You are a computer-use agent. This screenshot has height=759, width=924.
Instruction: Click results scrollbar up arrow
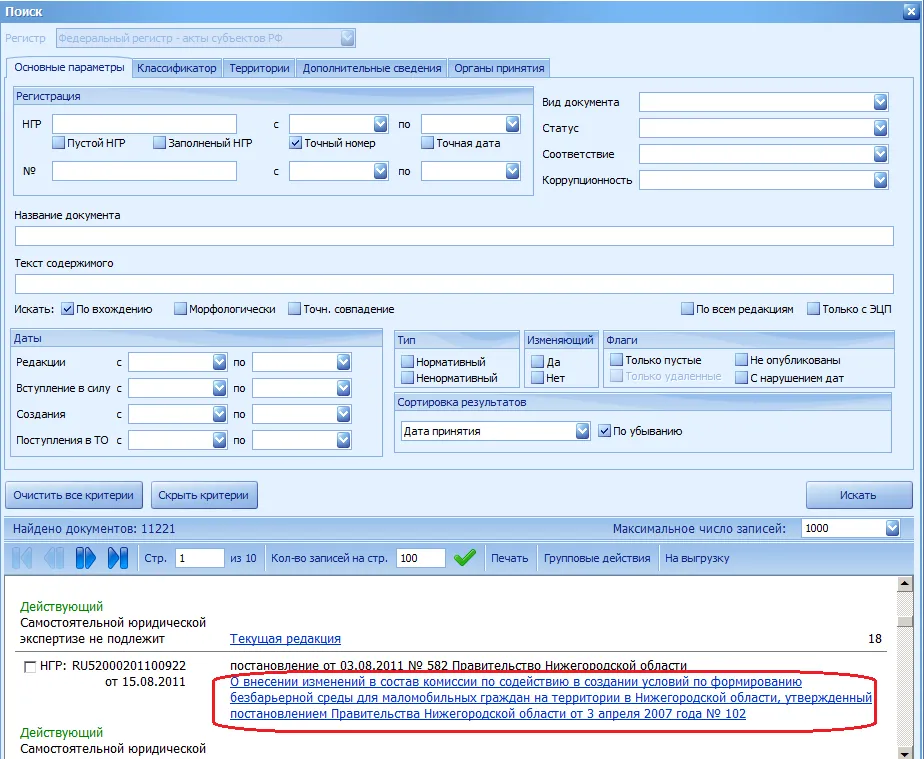pyautogui.click(x=905, y=584)
